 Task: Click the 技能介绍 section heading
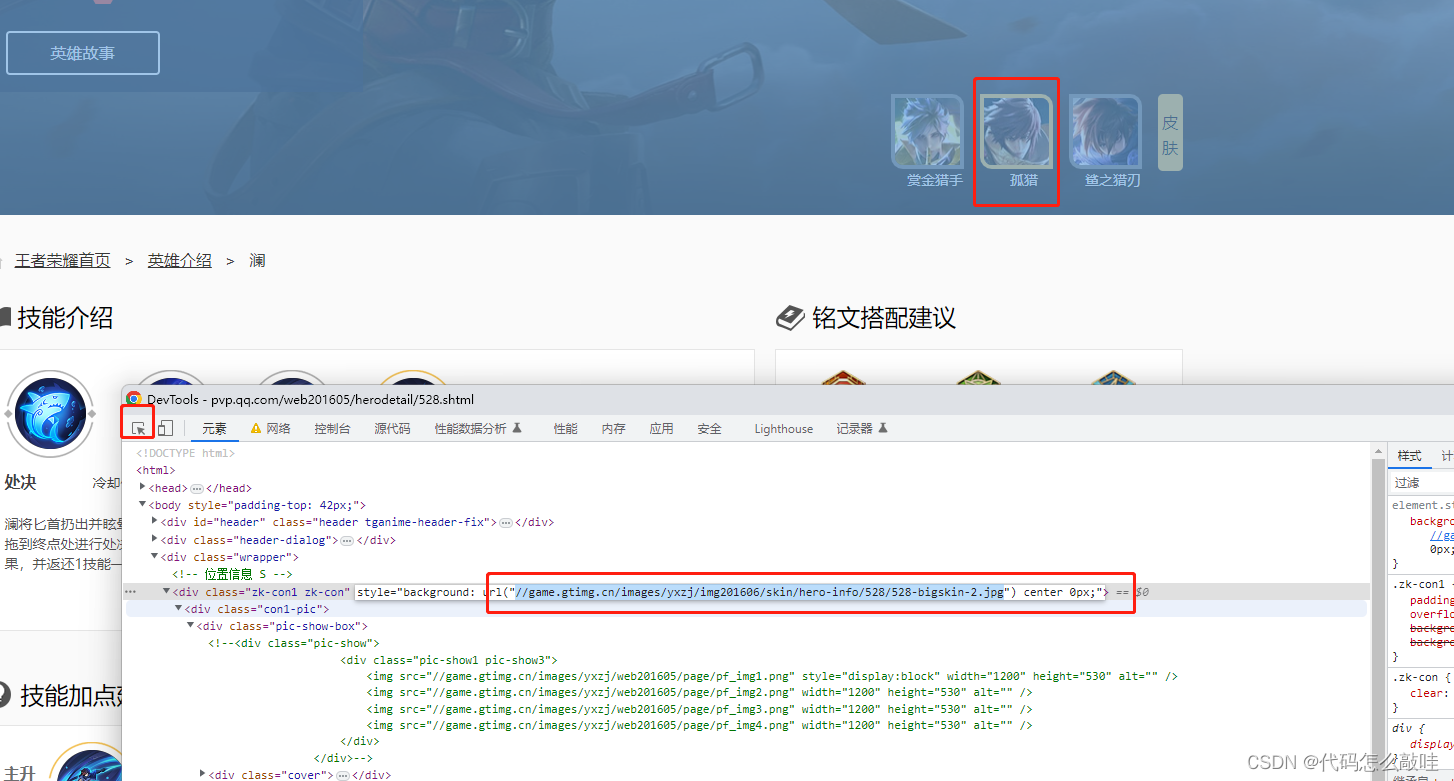tap(65, 318)
